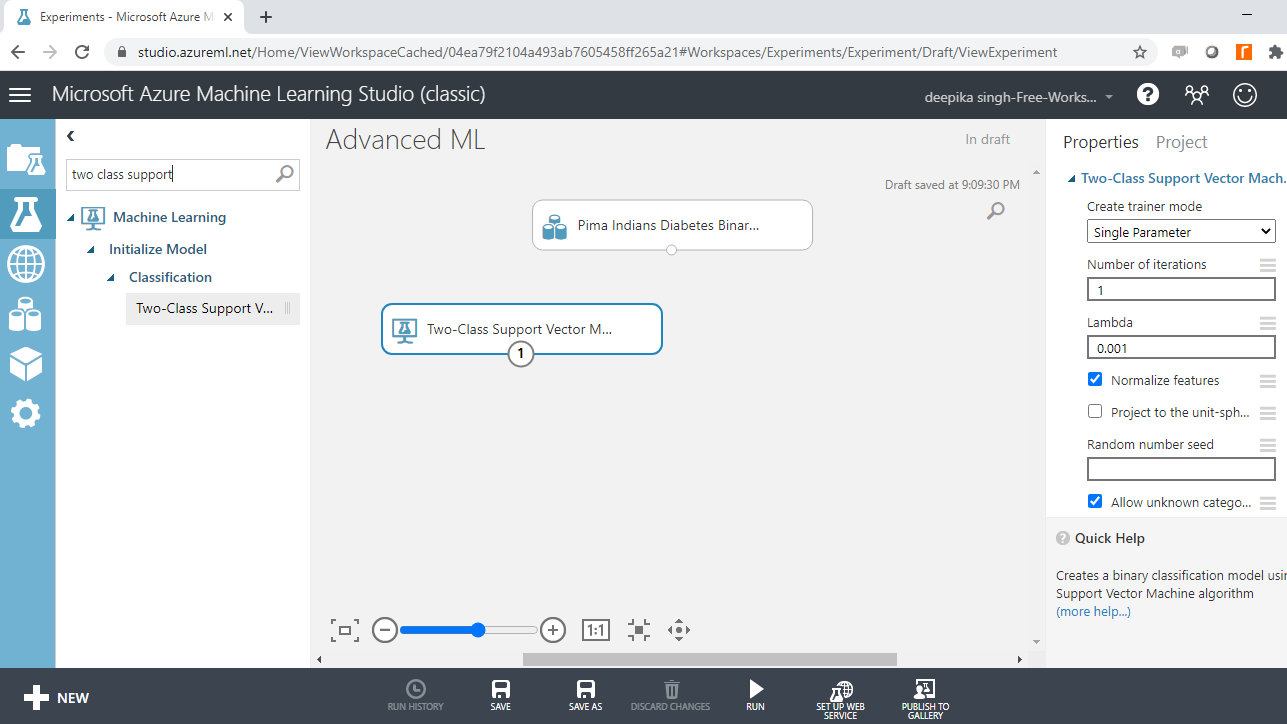The height and width of the screenshot is (724, 1287).
Task: Open the Number of iterations parameter menu
Action: 1267,265
